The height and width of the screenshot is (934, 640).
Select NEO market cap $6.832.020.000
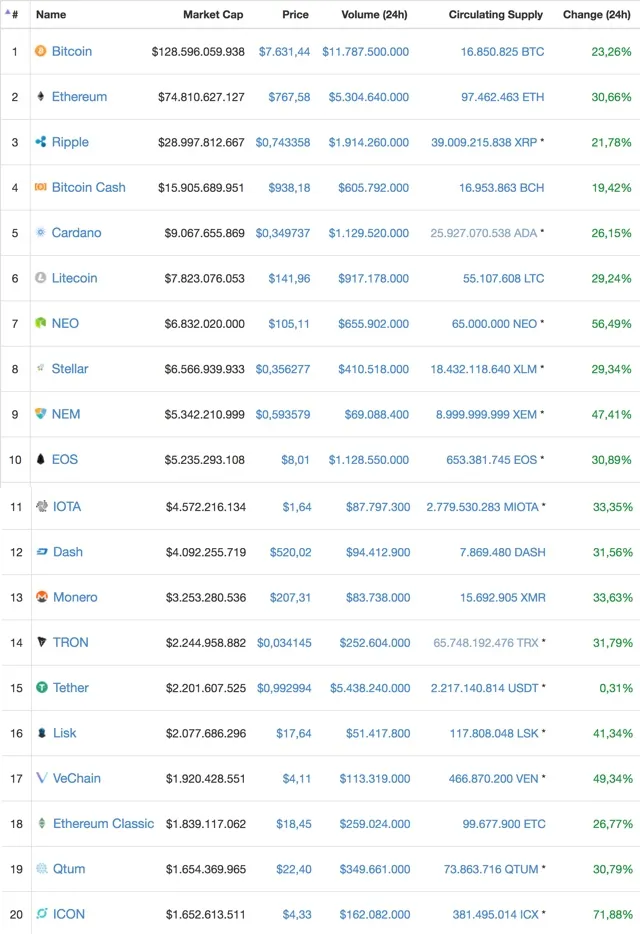pos(204,323)
